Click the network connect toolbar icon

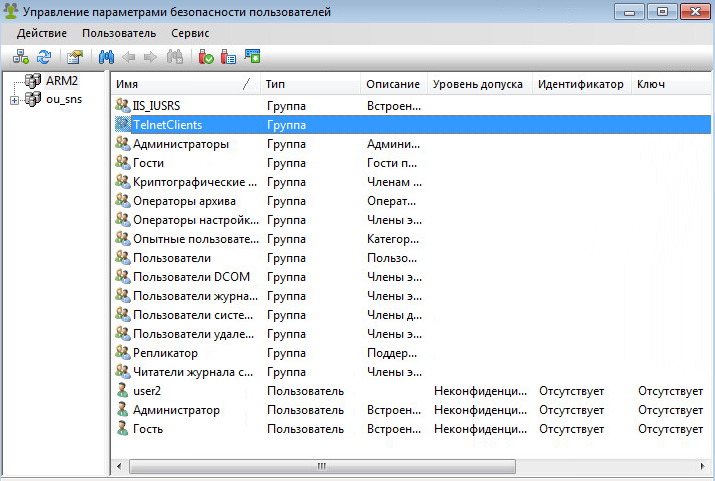(x=21, y=57)
